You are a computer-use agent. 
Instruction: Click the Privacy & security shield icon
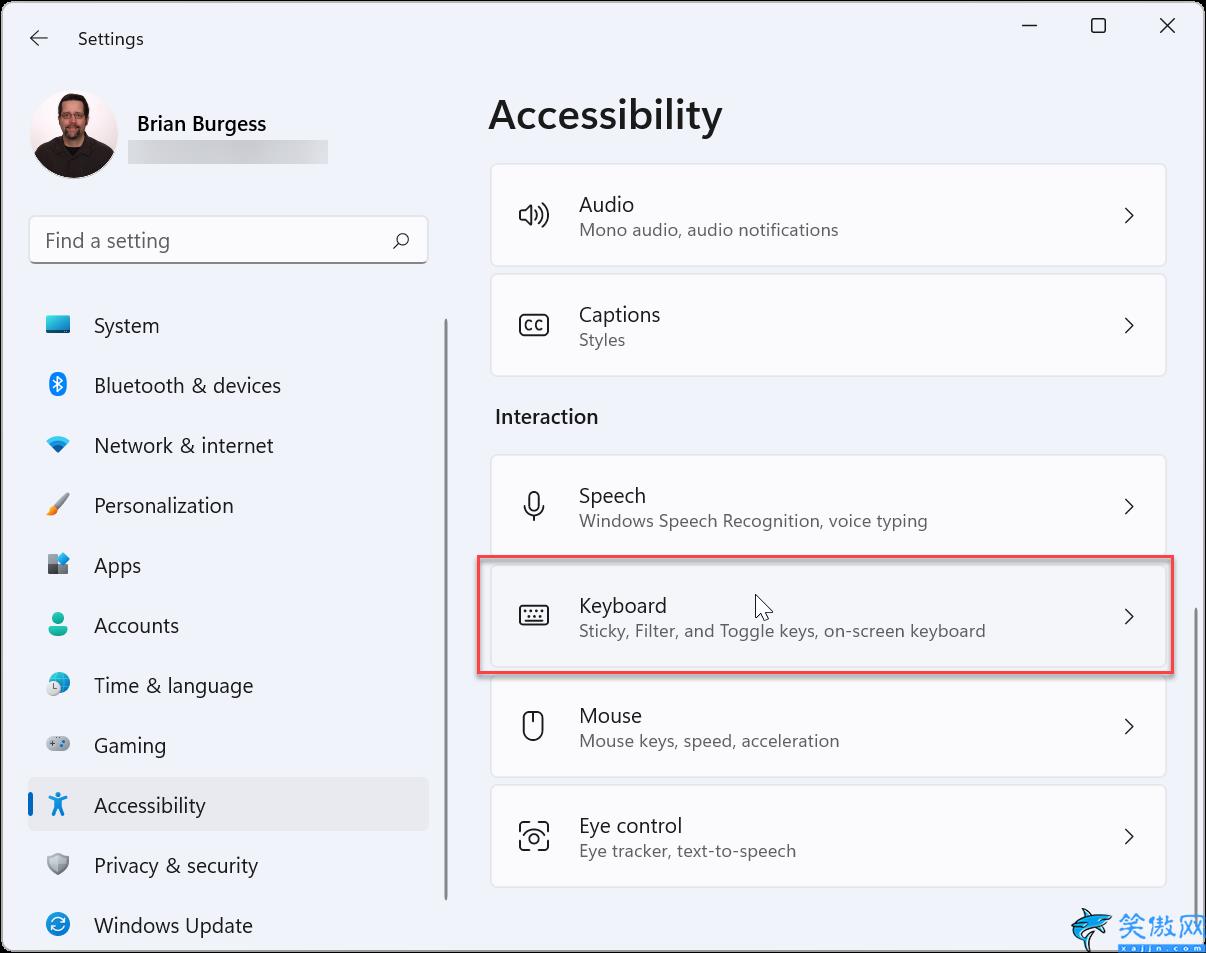click(x=58, y=864)
